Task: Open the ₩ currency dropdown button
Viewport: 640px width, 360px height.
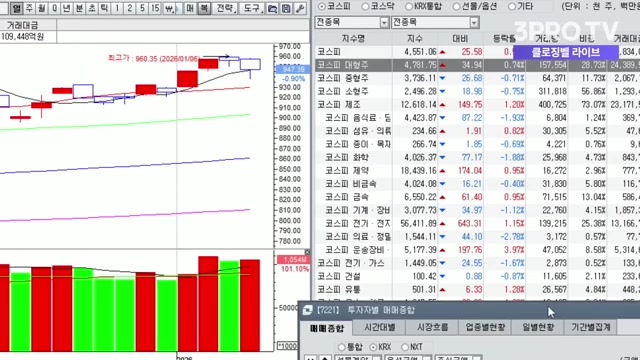Action: (170, 8)
